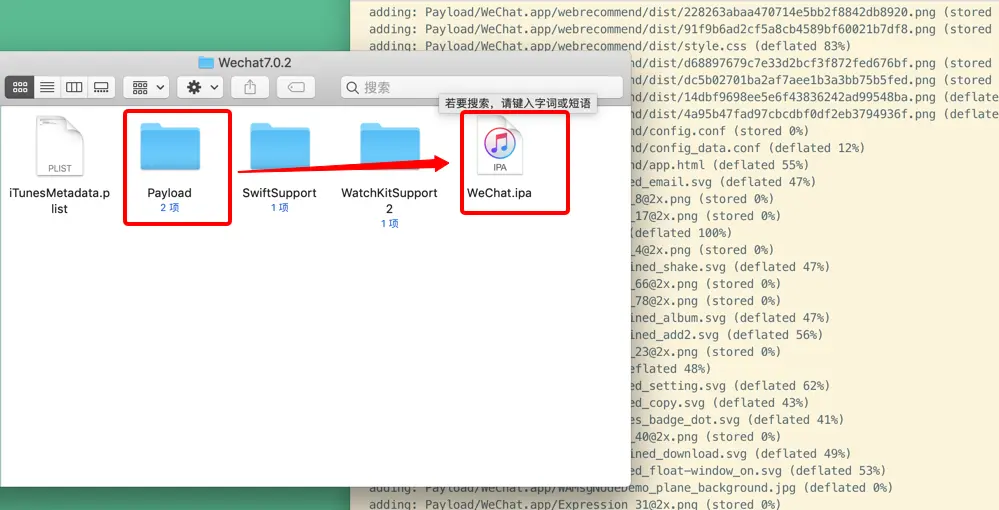Switch to list view mode

coord(47,87)
